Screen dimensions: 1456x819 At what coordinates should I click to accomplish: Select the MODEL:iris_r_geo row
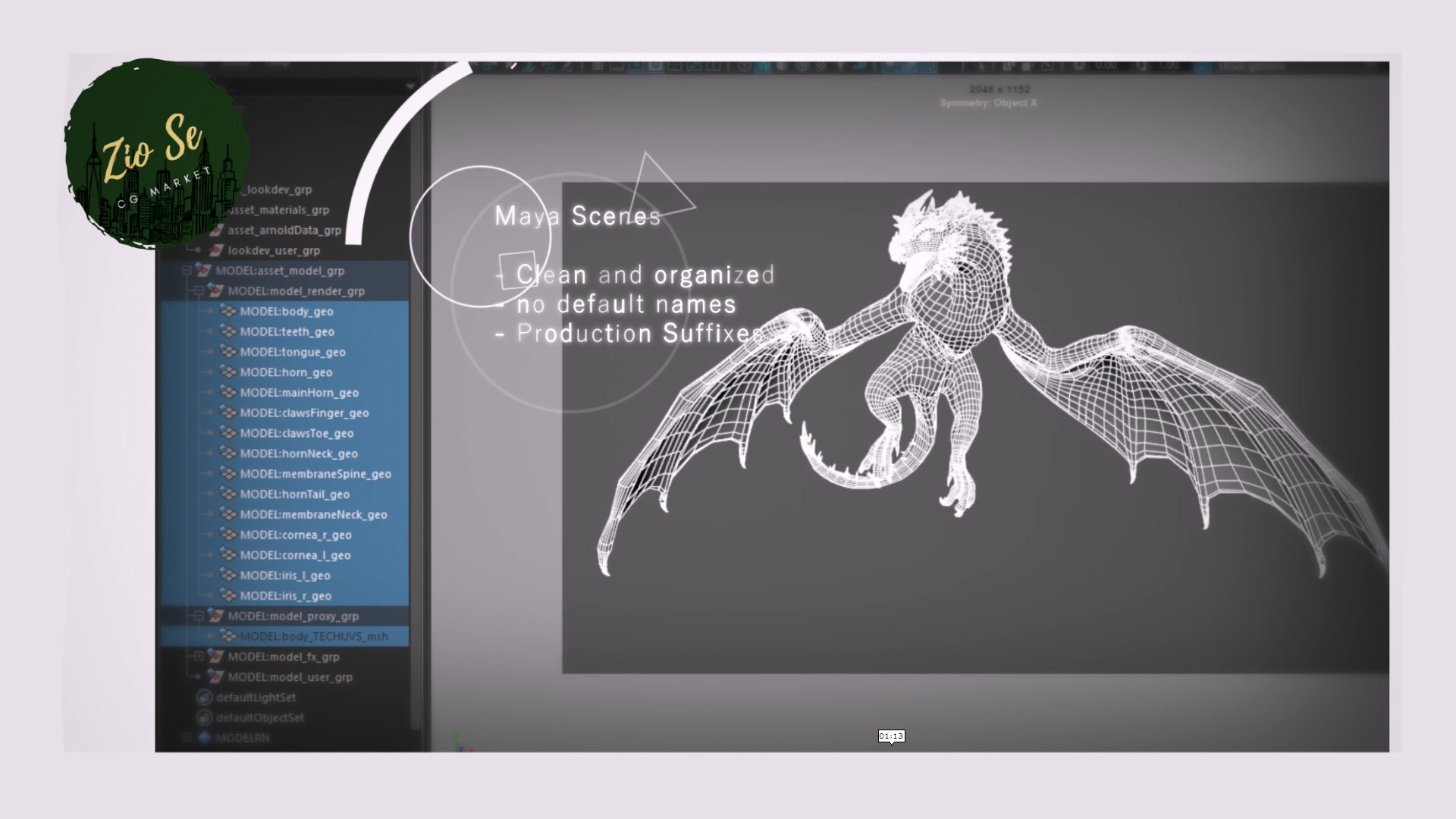(284, 595)
